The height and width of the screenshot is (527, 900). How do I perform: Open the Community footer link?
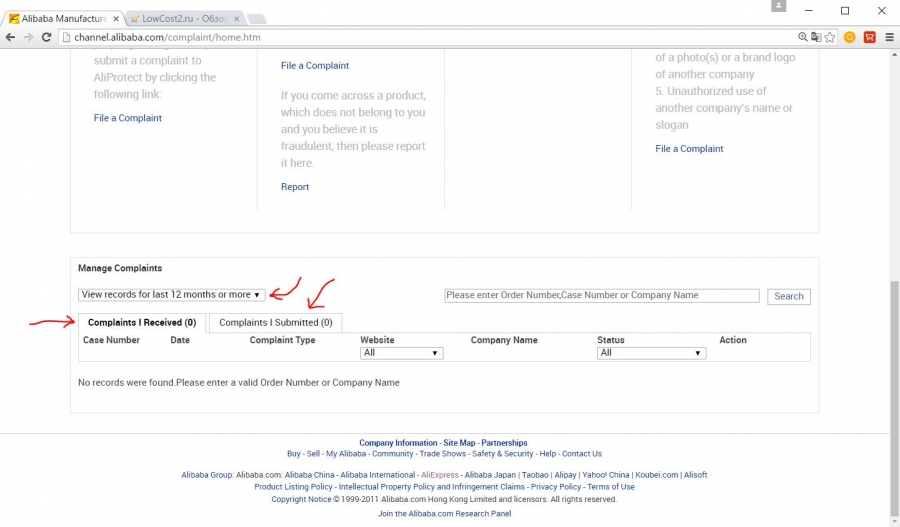tap(392, 454)
